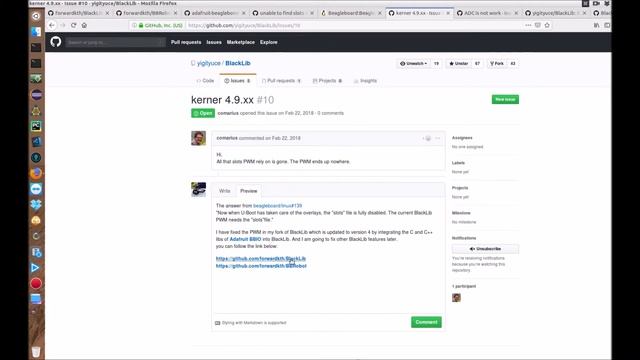The image size is (640, 360).
Task: Open Issues in GitHub header
Action: [x=214, y=42]
